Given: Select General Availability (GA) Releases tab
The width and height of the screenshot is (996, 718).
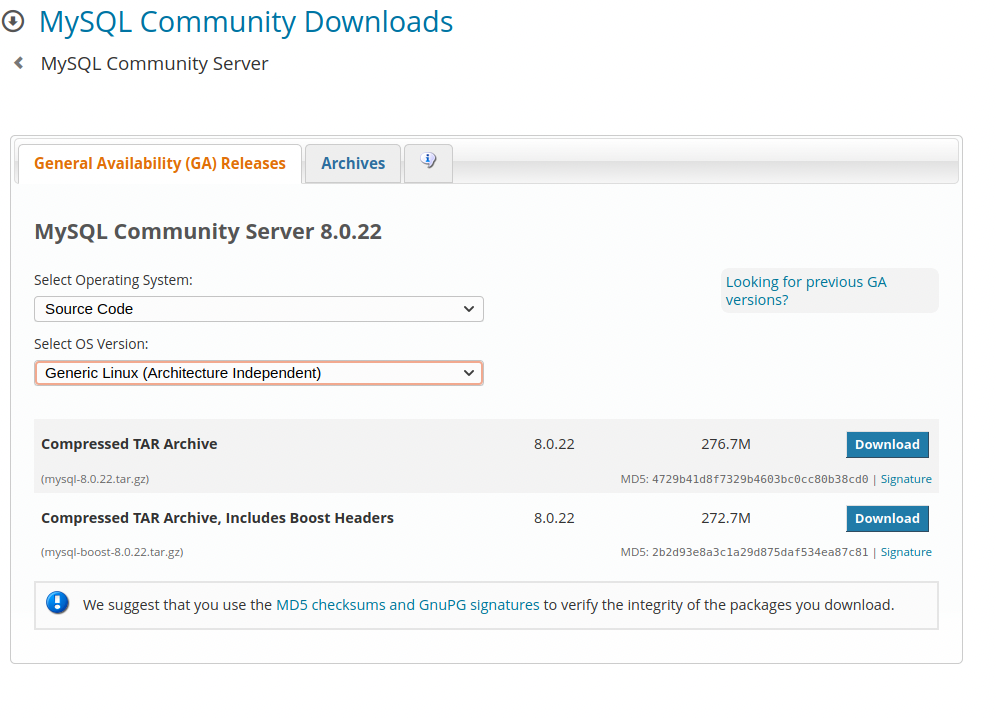Looking at the screenshot, I should click(159, 163).
